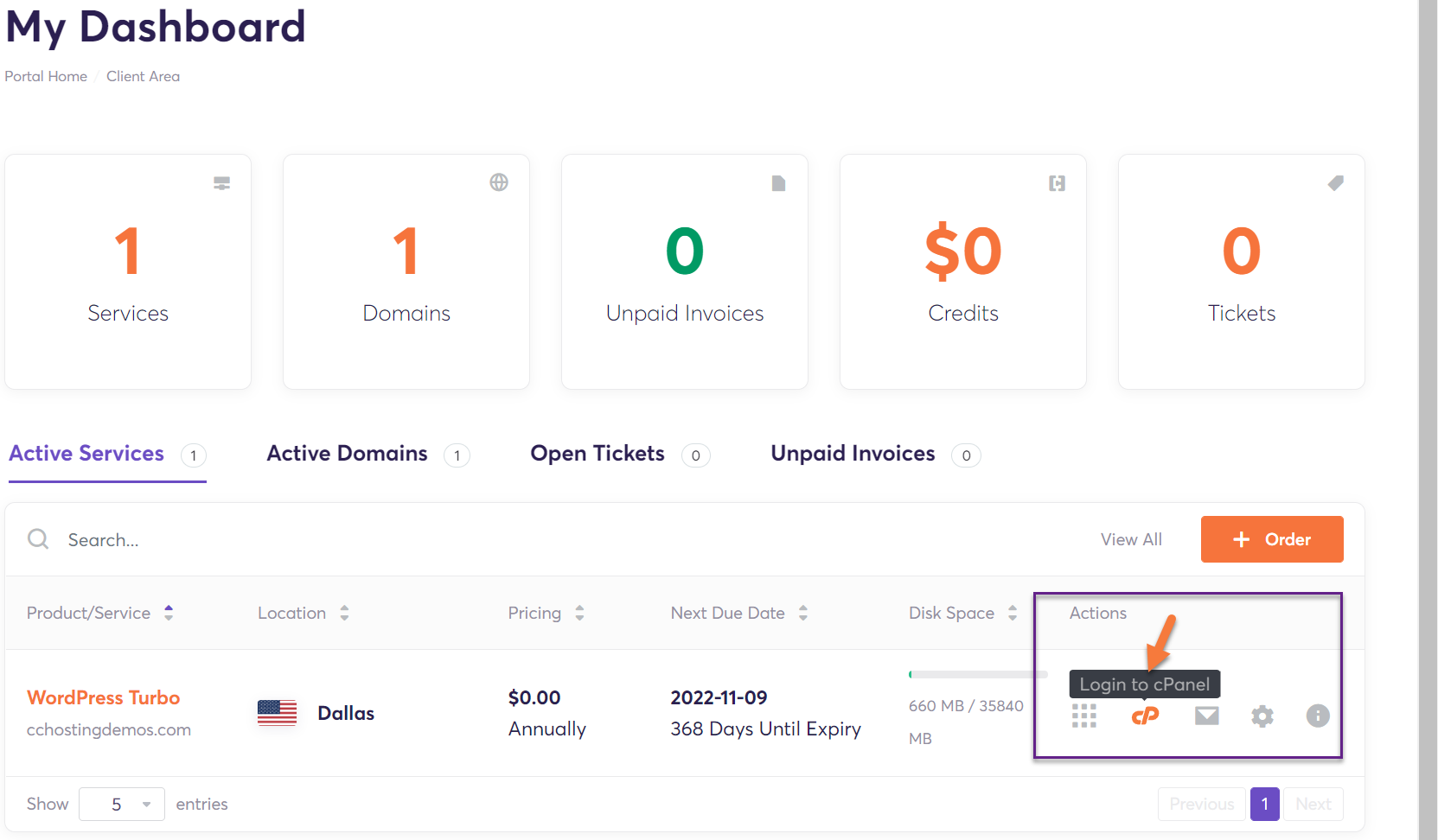Click the globe icon on Domains card

(x=499, y=182)
